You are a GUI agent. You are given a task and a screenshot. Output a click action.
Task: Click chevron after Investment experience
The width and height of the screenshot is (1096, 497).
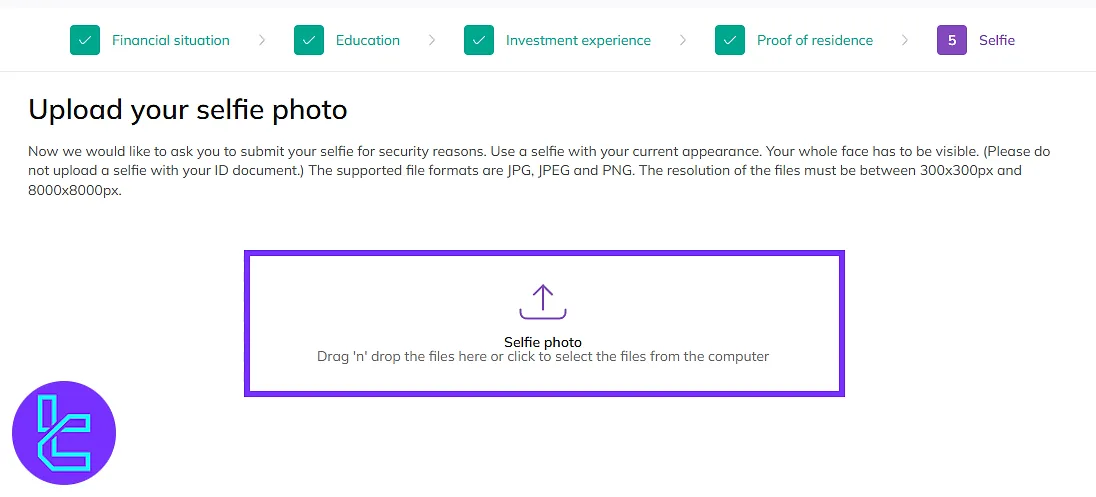tap(683, 41)
